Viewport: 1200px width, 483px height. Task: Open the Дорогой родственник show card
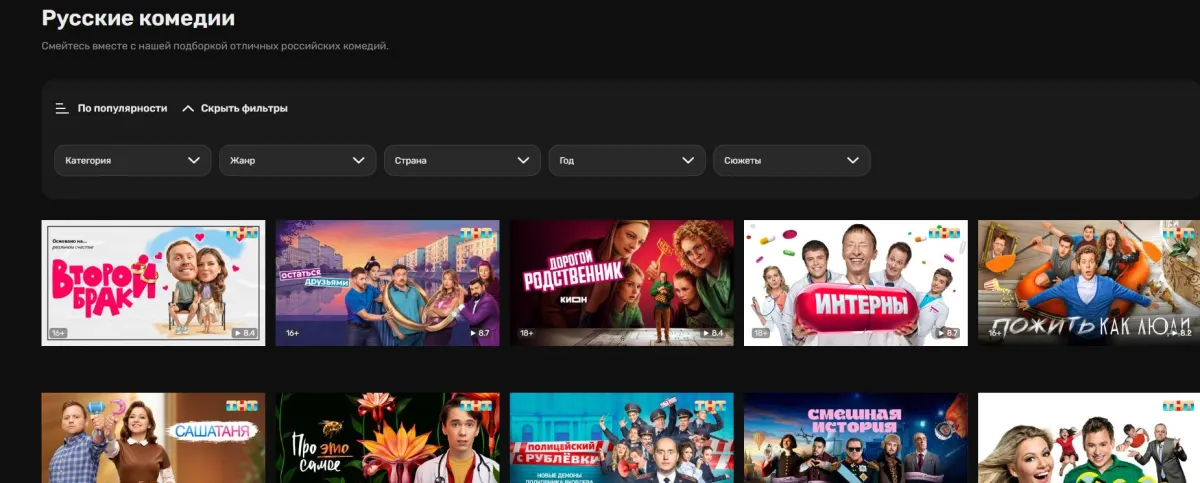[621, 283]
